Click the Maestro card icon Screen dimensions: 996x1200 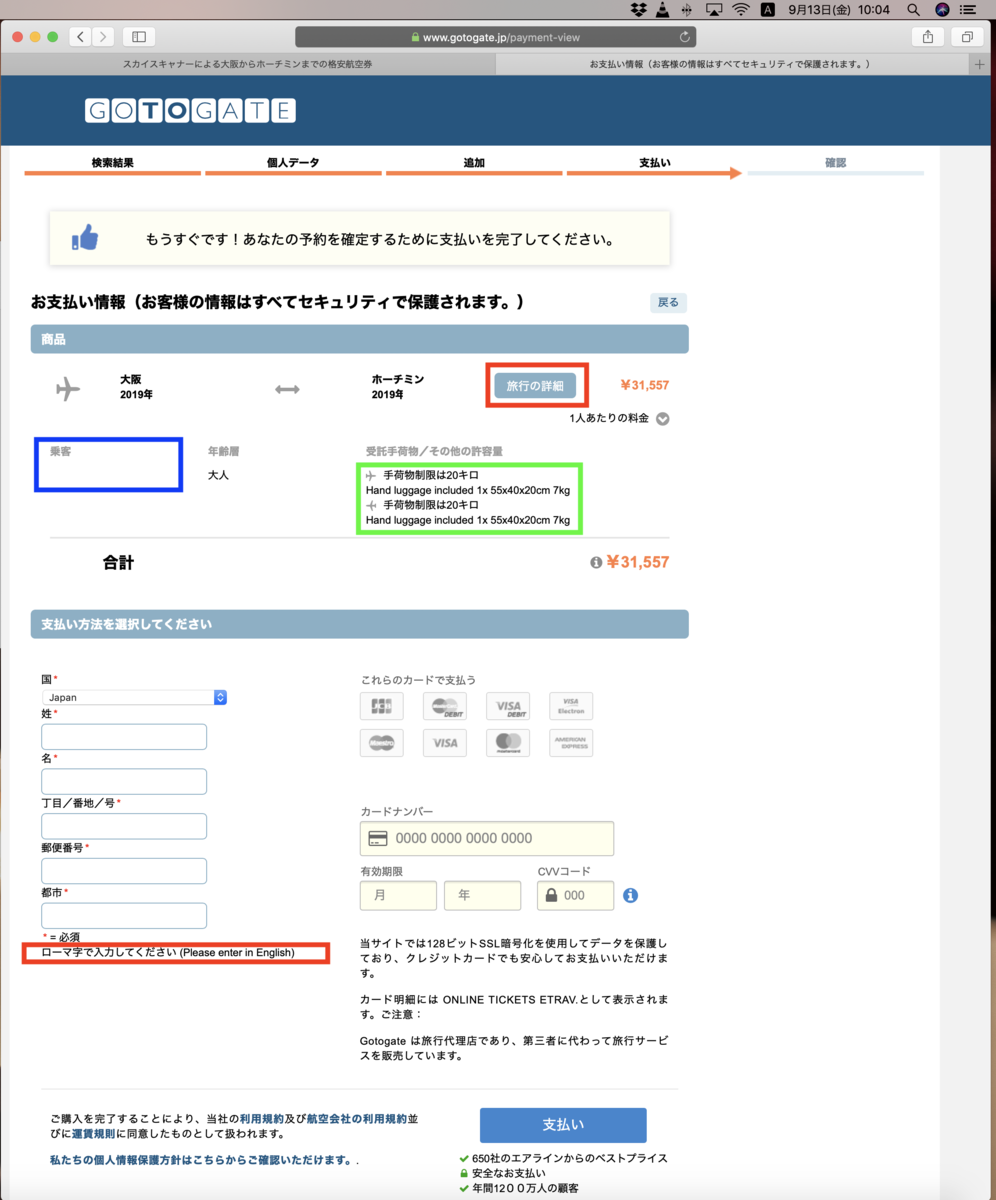381,743
